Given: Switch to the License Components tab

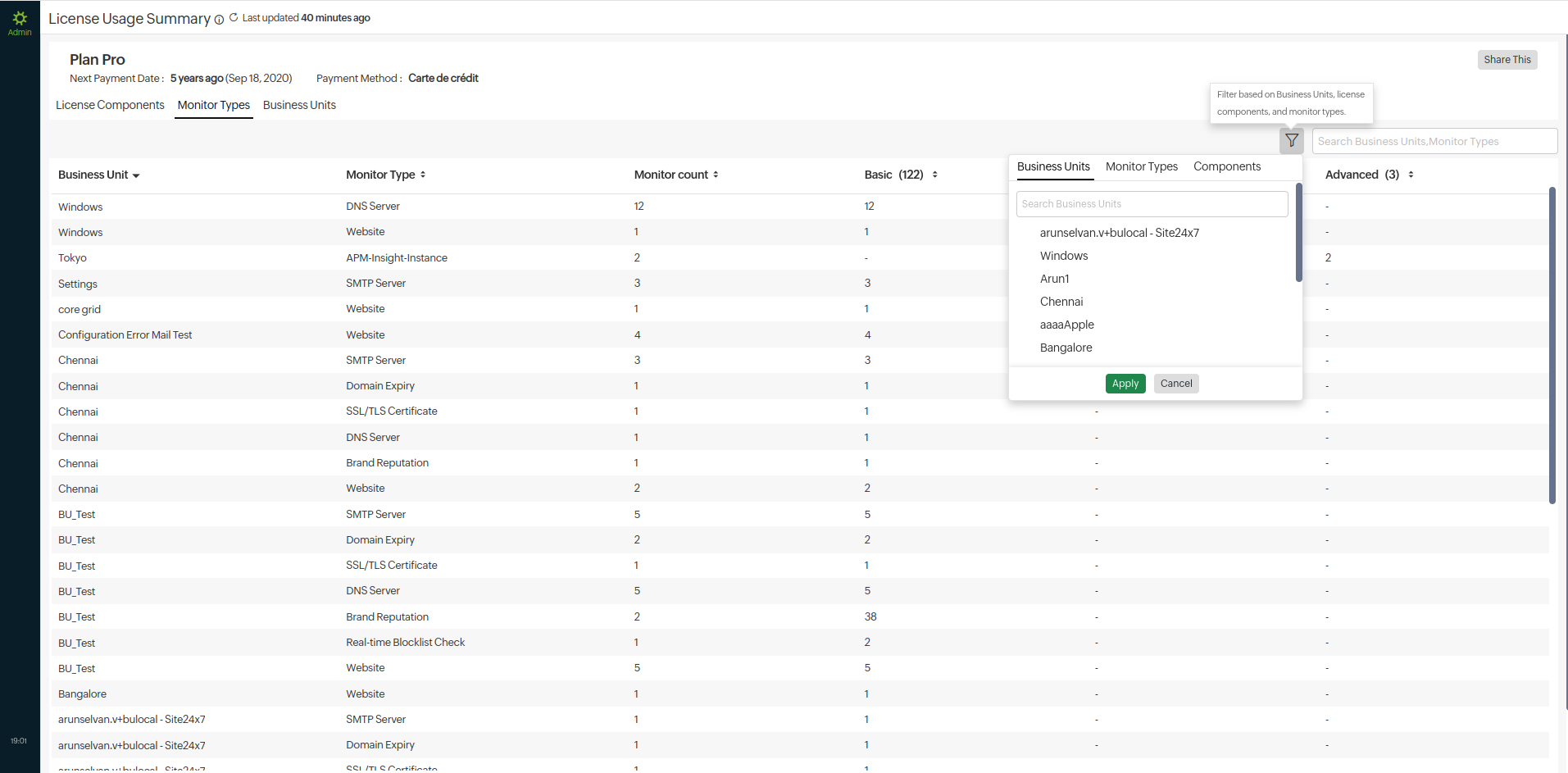Looking at the screenshot, I should click(110, 105).
